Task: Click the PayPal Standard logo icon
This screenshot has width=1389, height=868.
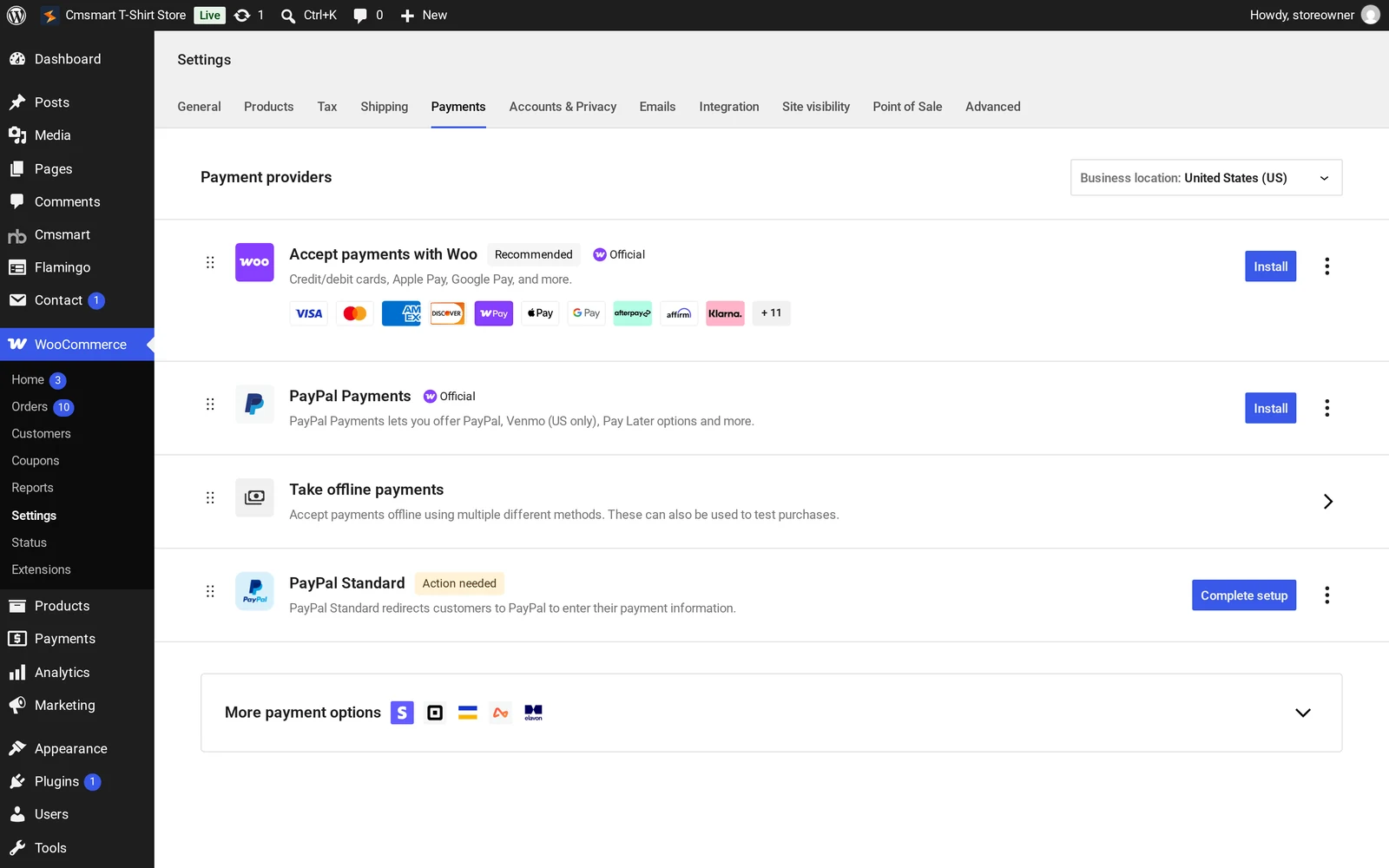Action: click(x=254, y=591)
